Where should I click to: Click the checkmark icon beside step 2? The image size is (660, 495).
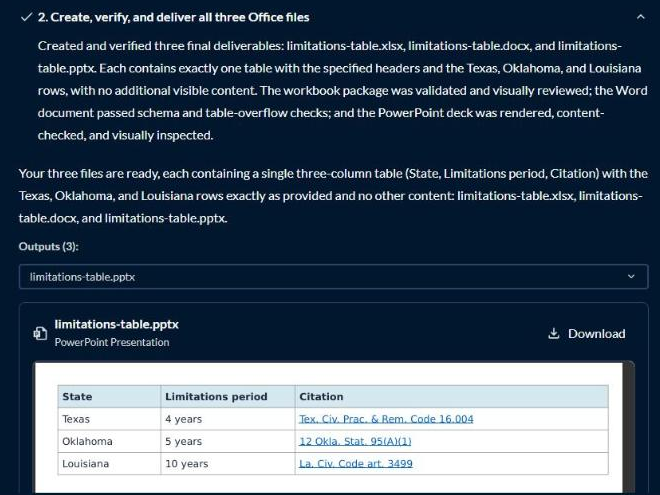(x=27, y=17)
